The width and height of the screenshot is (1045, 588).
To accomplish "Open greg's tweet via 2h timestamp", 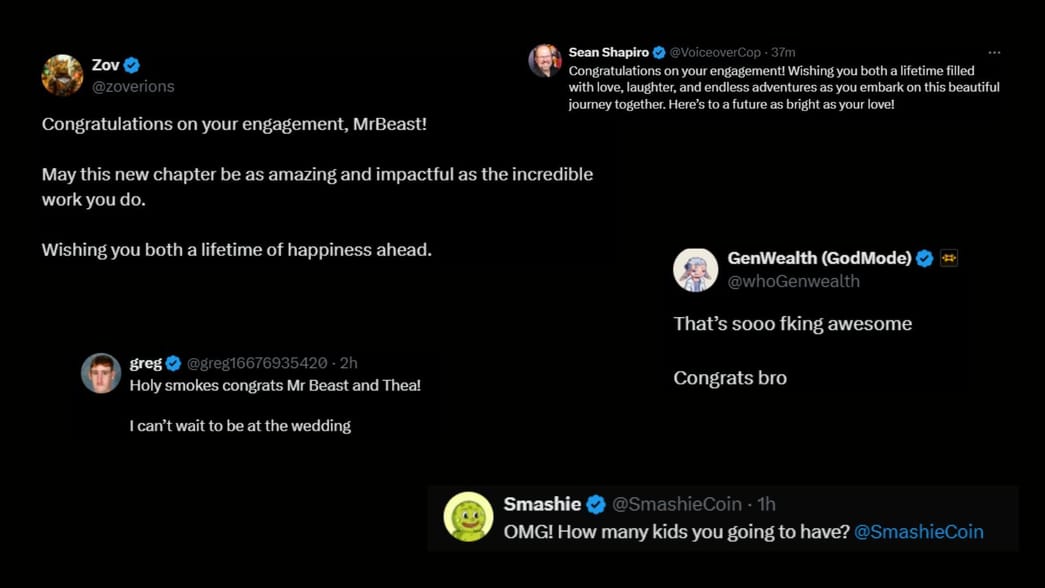I will (x=349, y=363).
